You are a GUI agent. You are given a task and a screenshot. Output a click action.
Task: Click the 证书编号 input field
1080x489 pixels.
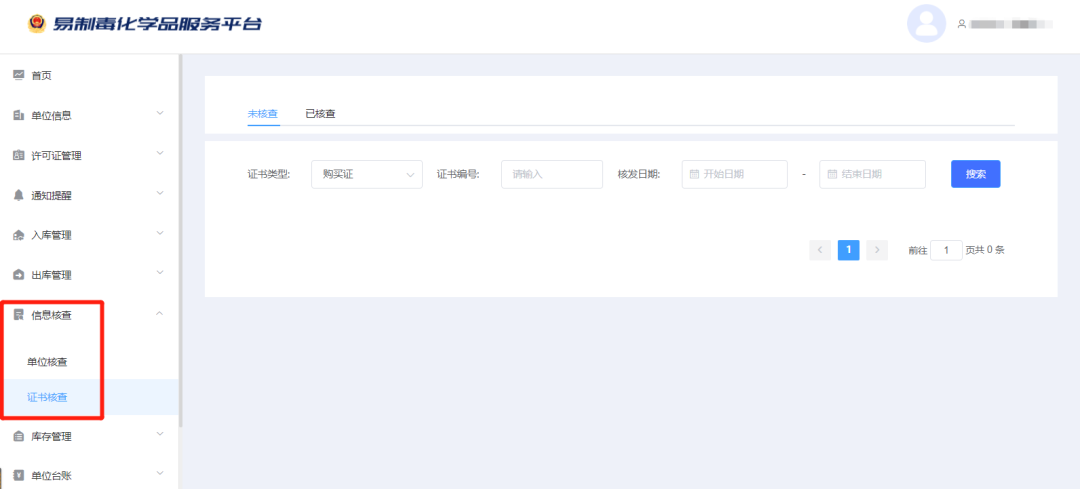(x=551, y=174)
